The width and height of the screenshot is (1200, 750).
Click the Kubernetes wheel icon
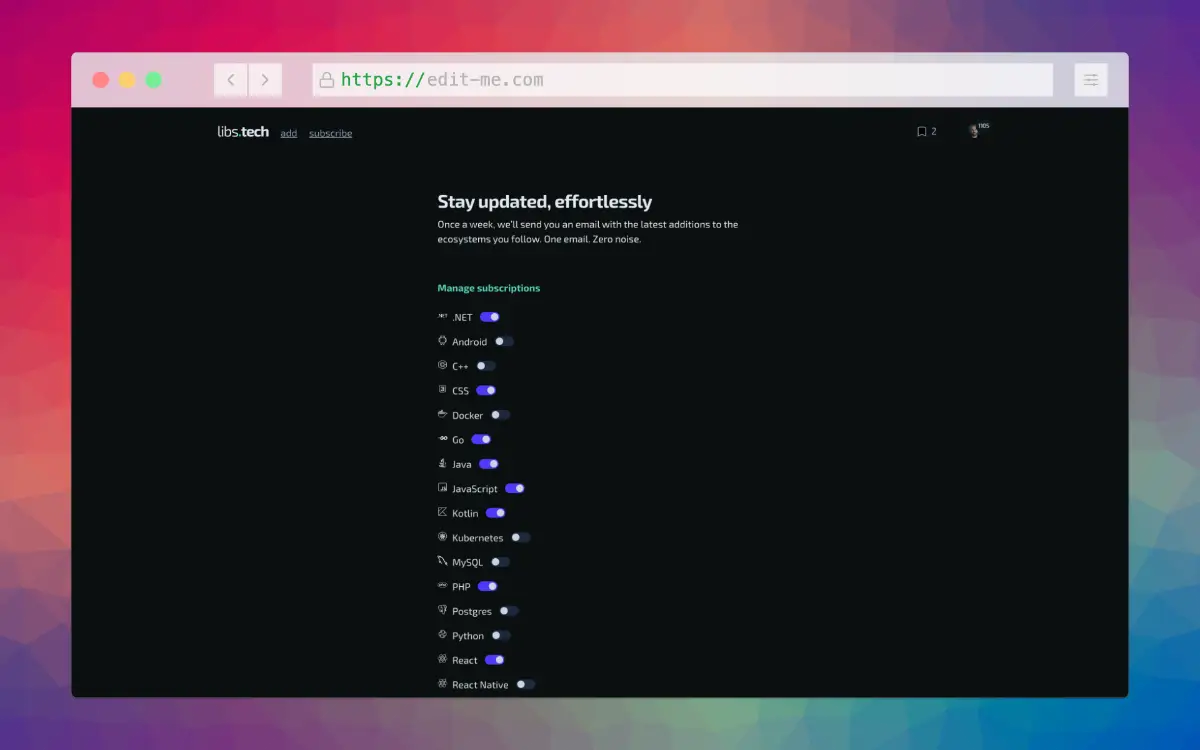coord(442,537)
